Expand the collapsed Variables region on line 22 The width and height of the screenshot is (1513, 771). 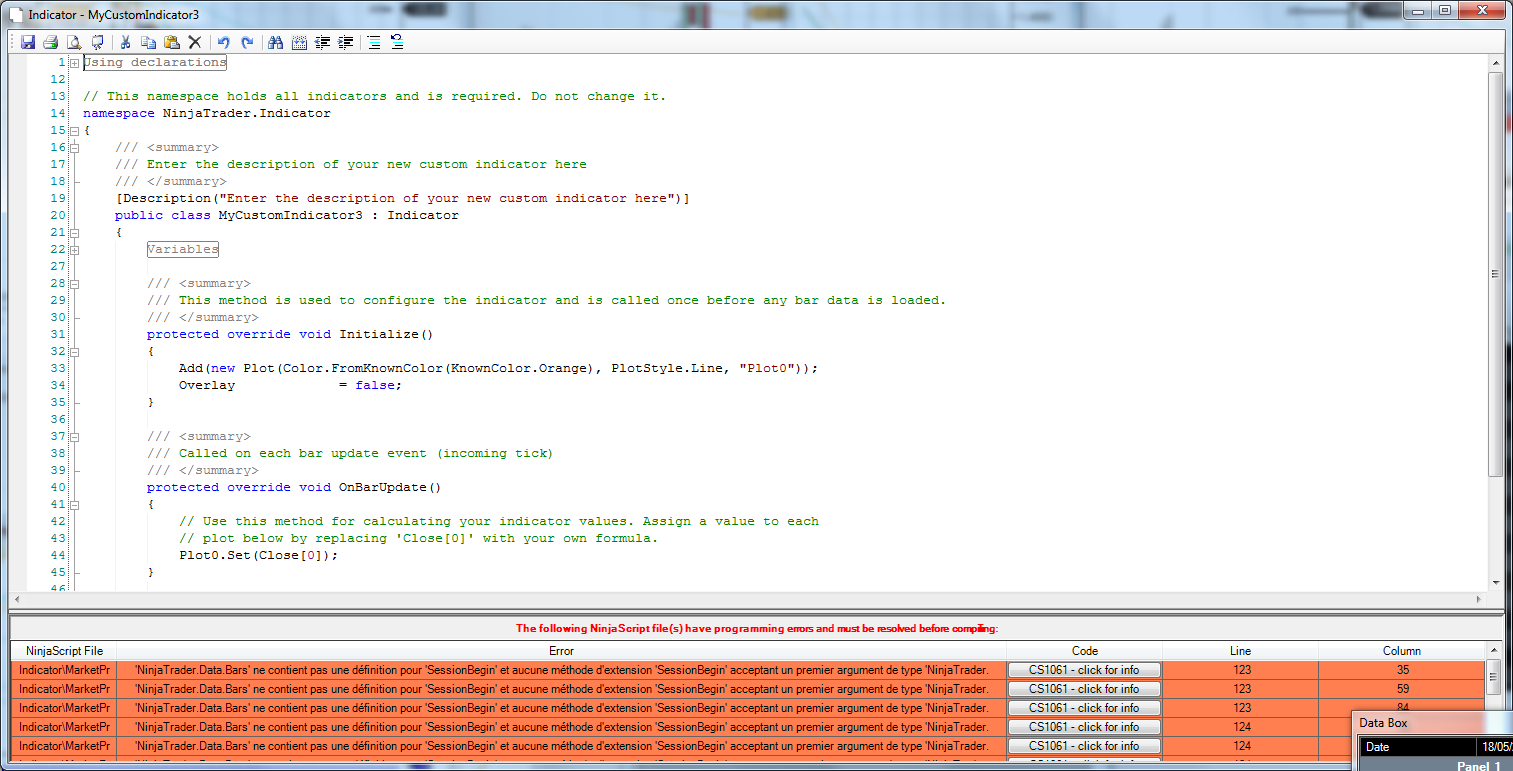75,250
